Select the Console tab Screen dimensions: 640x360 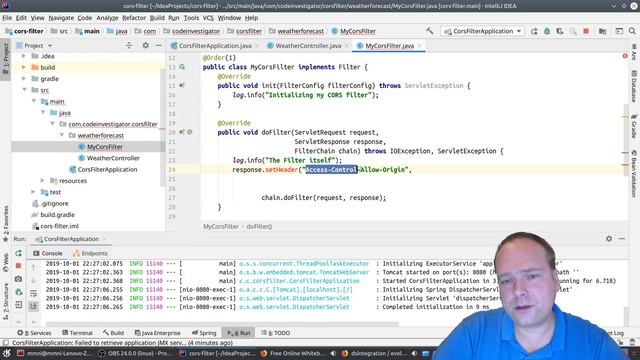point(48,253)
